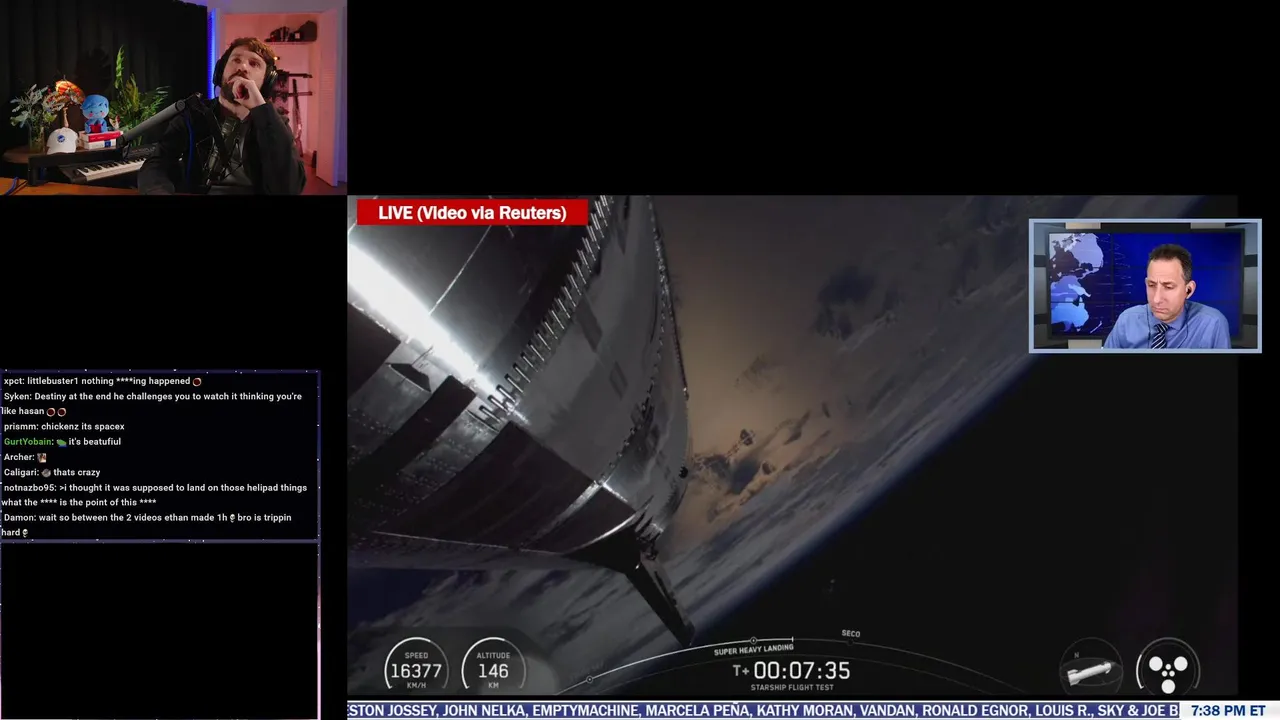Click the 7:38 PM ET clock
Screen dimensions: 1280x720
pos(1229,710)
